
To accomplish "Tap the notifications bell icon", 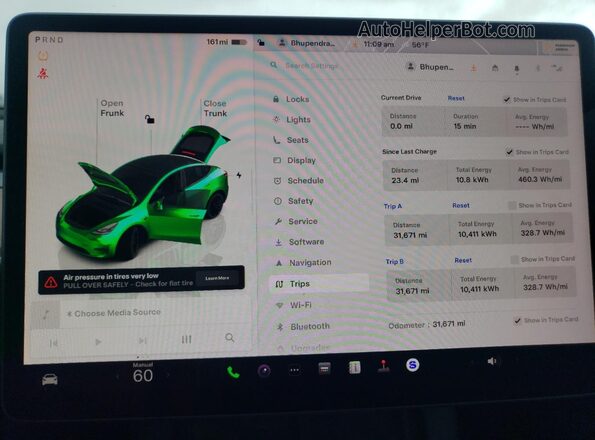I will pos(516,69).
